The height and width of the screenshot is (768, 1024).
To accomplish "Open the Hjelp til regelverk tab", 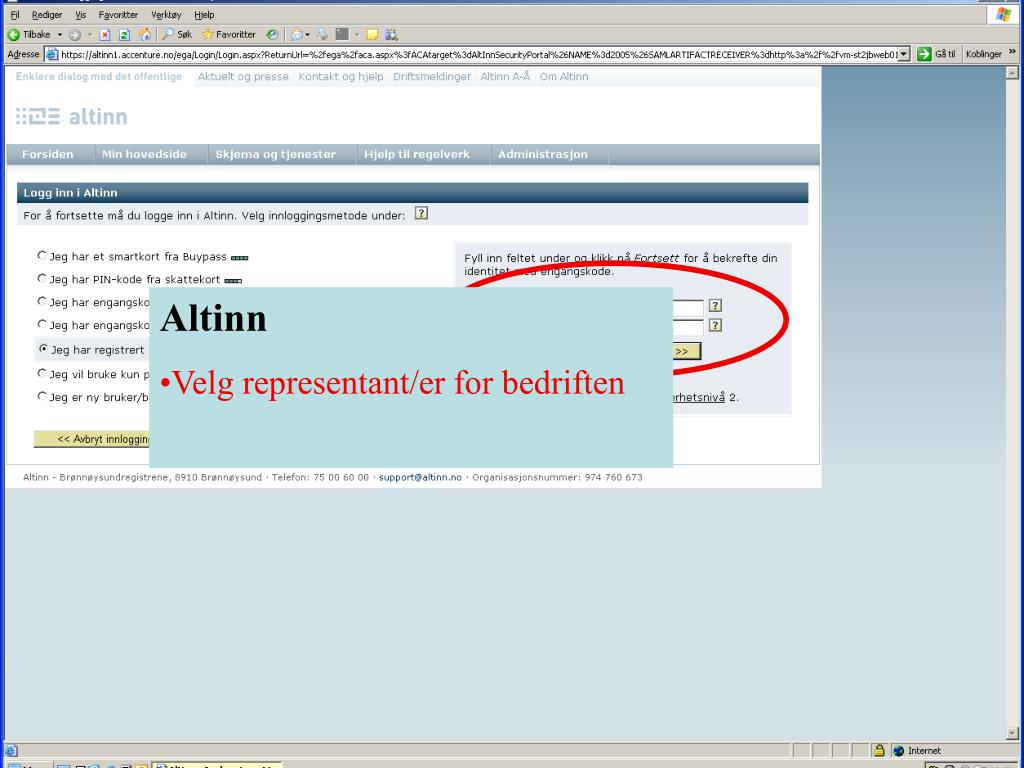I will point(417,155).
